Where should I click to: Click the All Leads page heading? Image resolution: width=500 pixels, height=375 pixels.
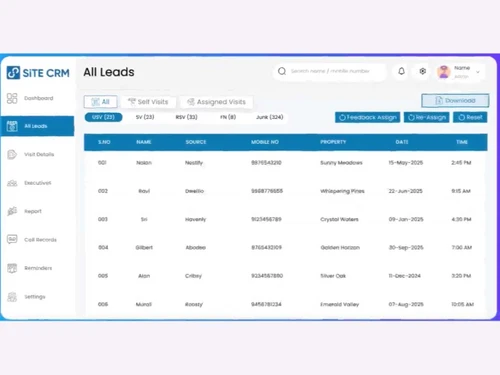point(109,72)
